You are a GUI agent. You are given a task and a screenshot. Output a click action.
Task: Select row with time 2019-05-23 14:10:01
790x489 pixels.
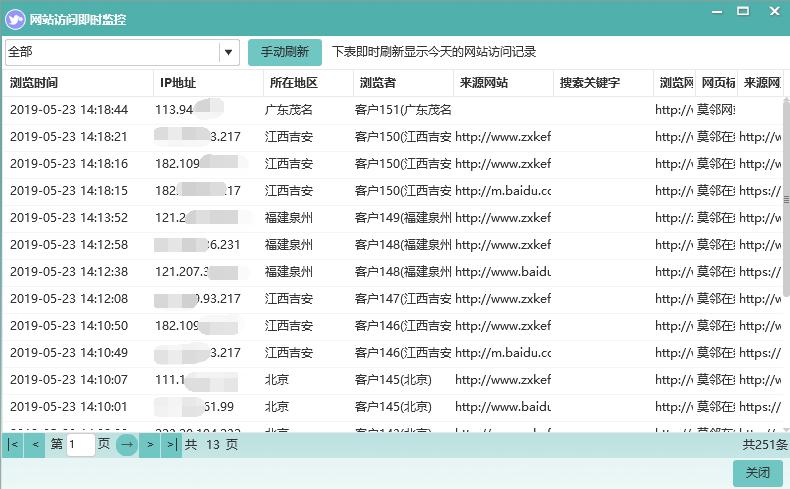(x=393, y=407)
